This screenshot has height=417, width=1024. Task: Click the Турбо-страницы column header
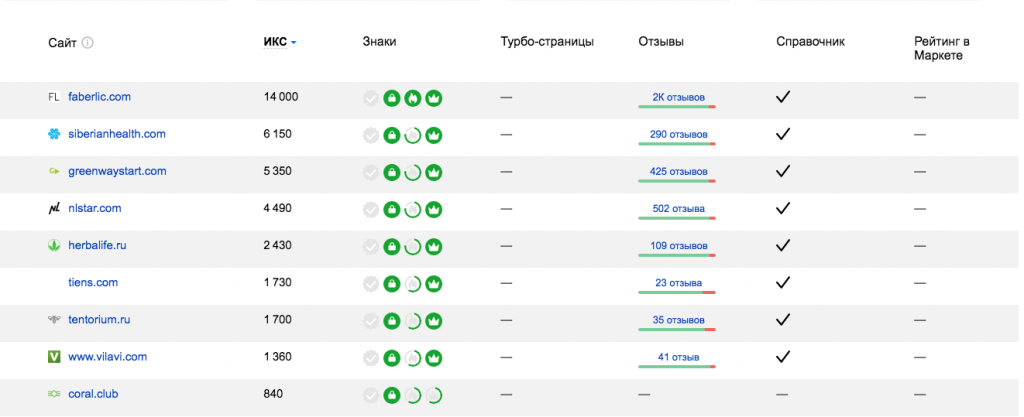click(x=547, y=42)
